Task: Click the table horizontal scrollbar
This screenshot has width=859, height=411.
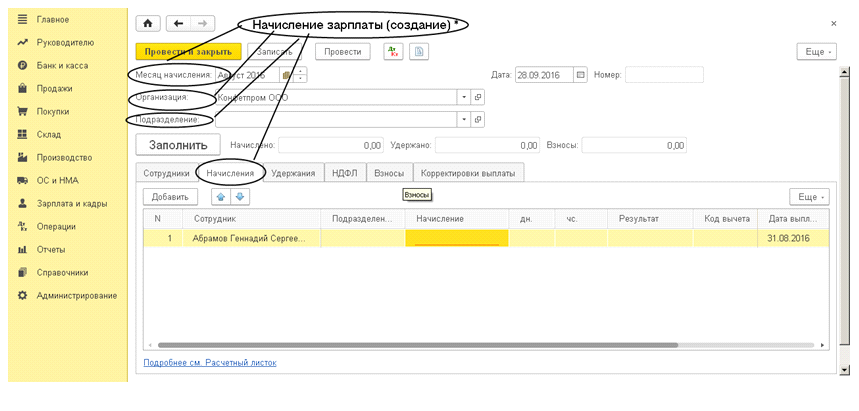Action: [417, 345]
